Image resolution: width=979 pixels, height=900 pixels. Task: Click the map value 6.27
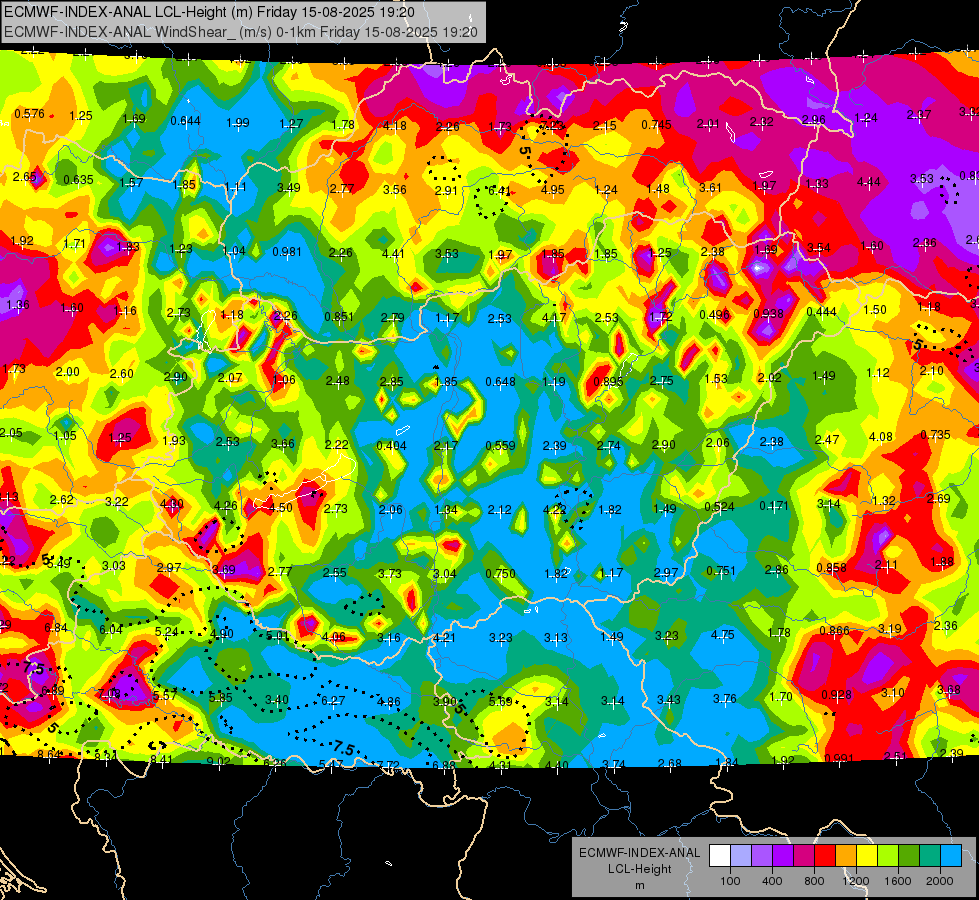coord(333,701)
